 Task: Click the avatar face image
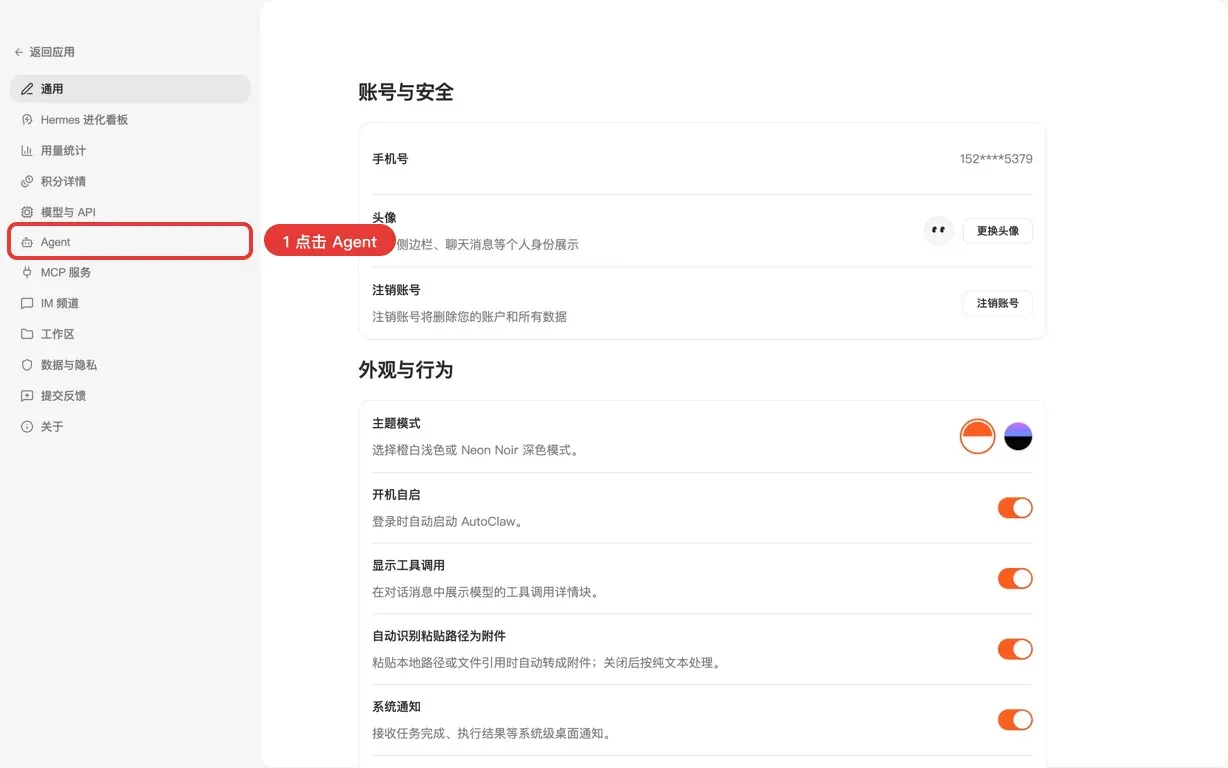[938, 231]
